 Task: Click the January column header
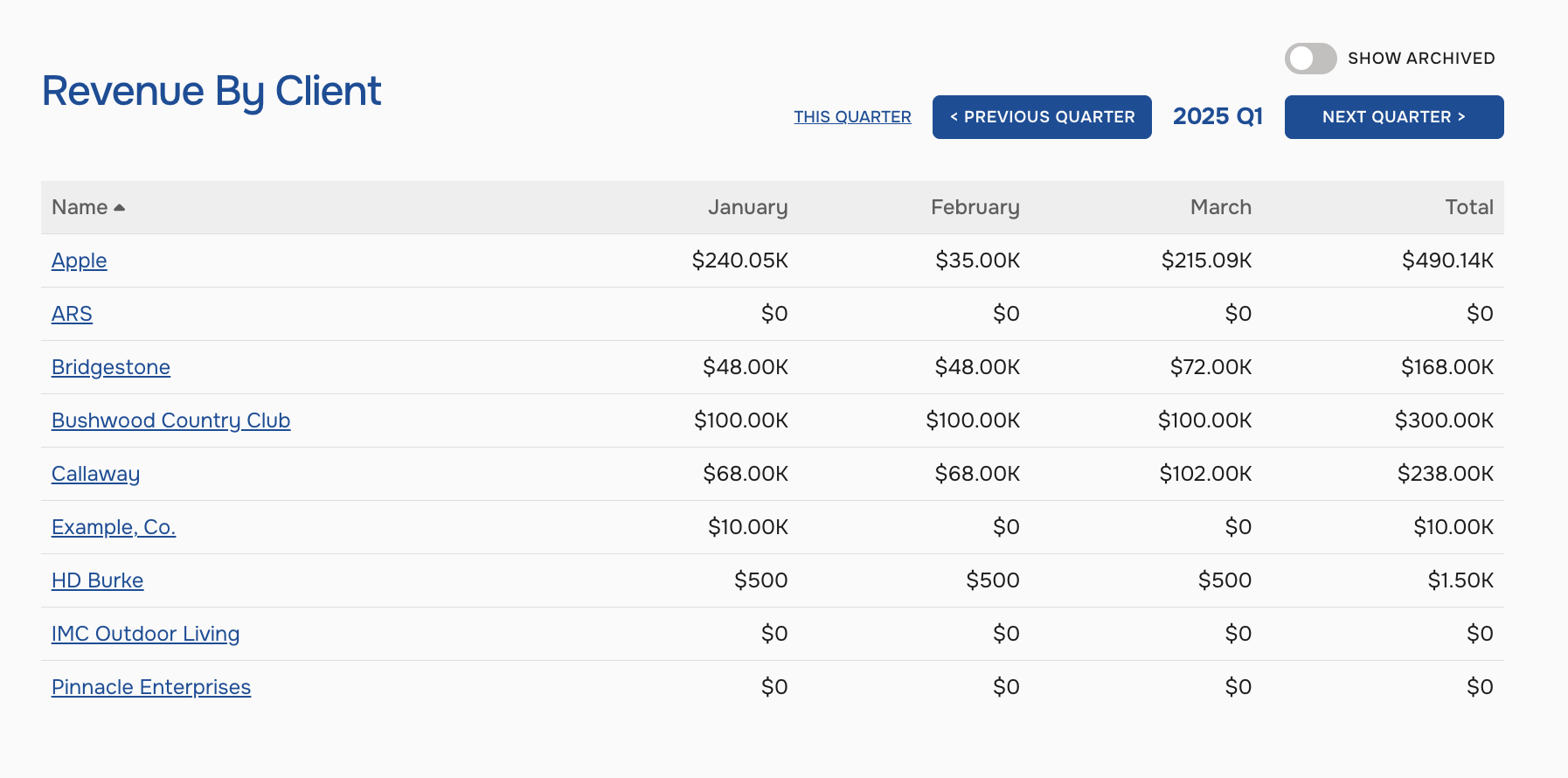click(747, 207)
